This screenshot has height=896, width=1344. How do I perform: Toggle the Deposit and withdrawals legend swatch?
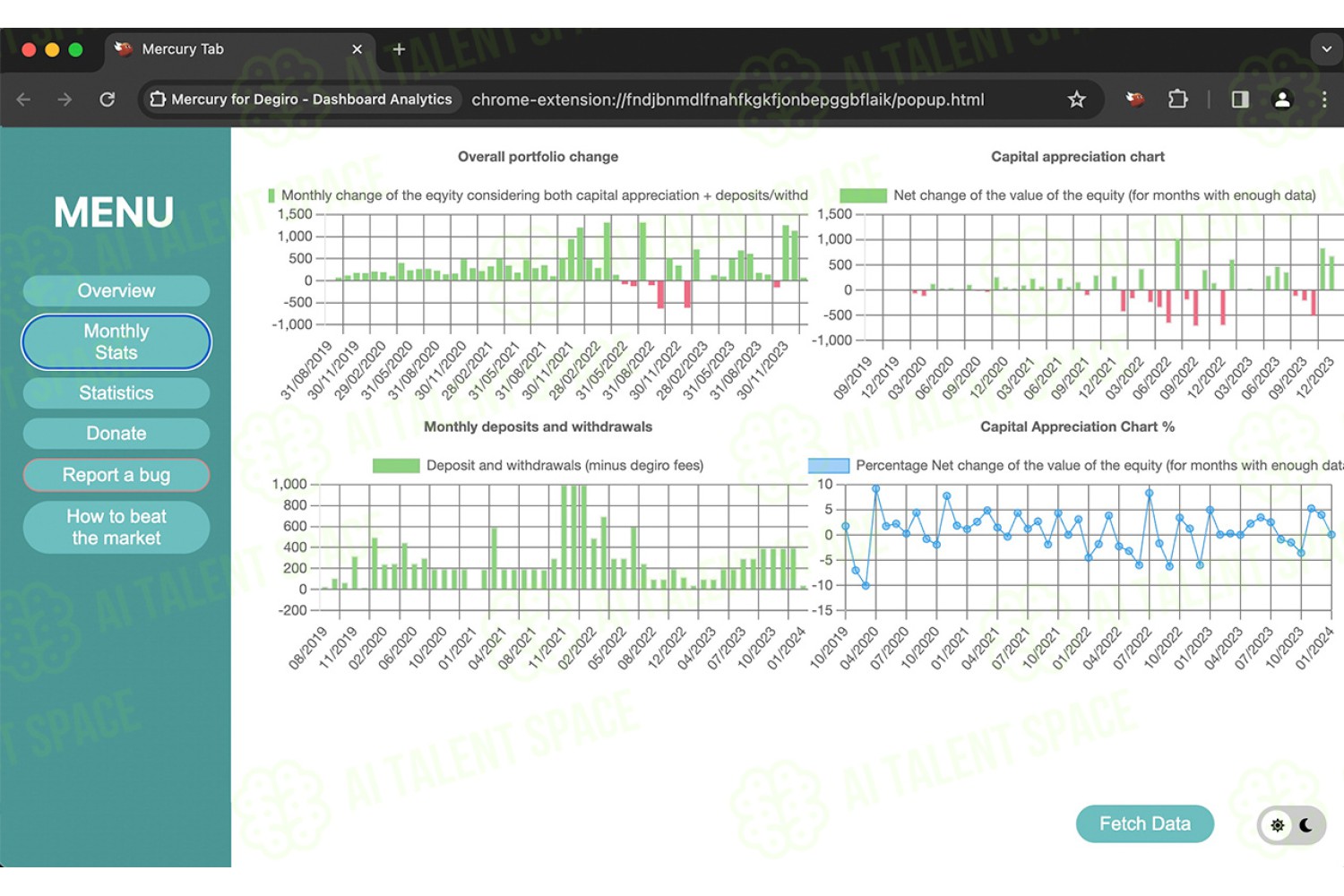click(x=396, y=465)
